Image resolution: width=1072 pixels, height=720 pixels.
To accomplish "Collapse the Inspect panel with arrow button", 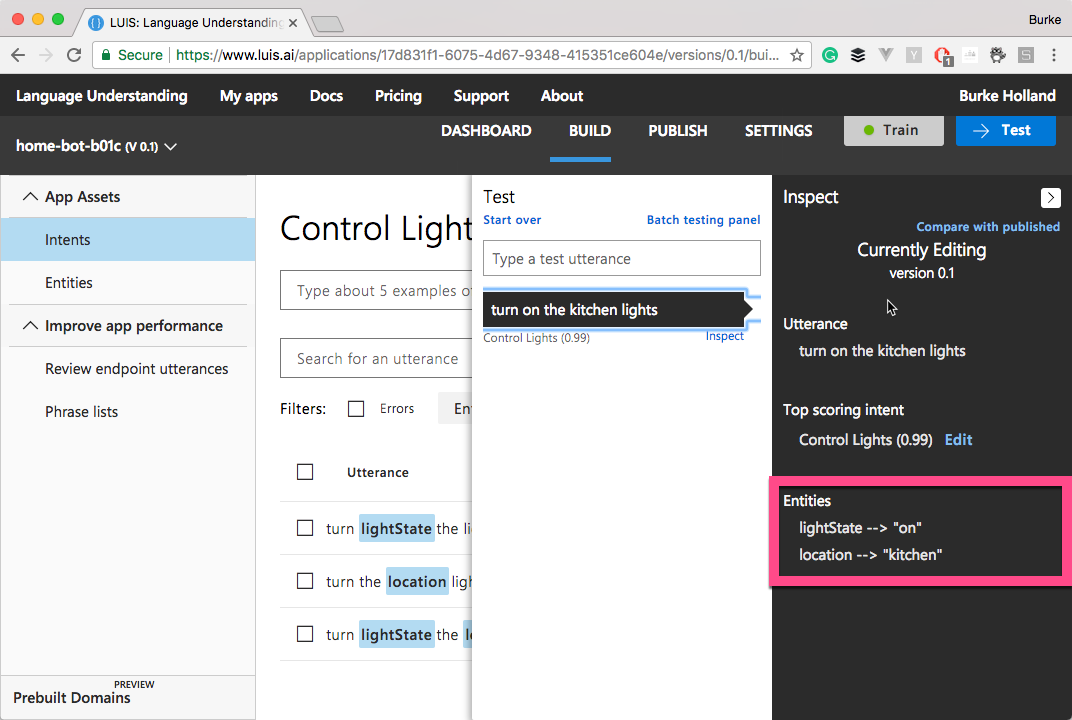I will click(1050, 198).
